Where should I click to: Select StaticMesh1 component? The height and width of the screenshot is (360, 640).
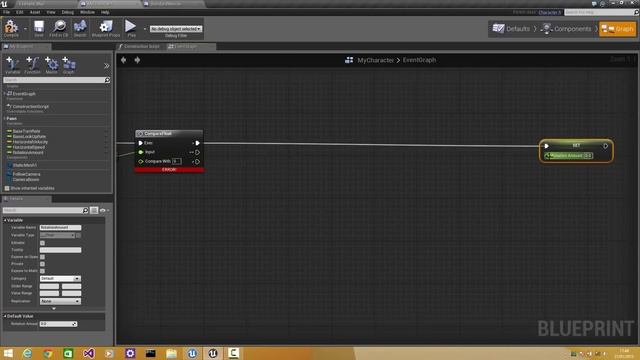pyautogui.click(x=24, y=165)
